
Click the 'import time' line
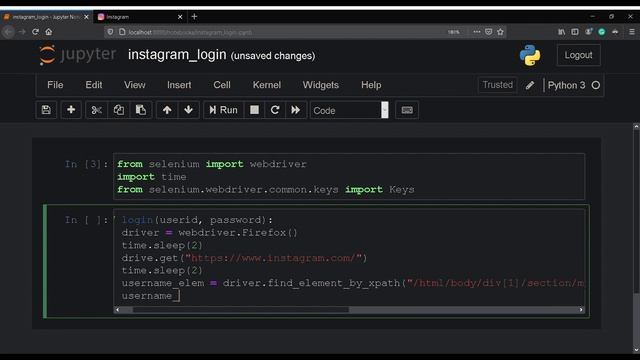151,177
